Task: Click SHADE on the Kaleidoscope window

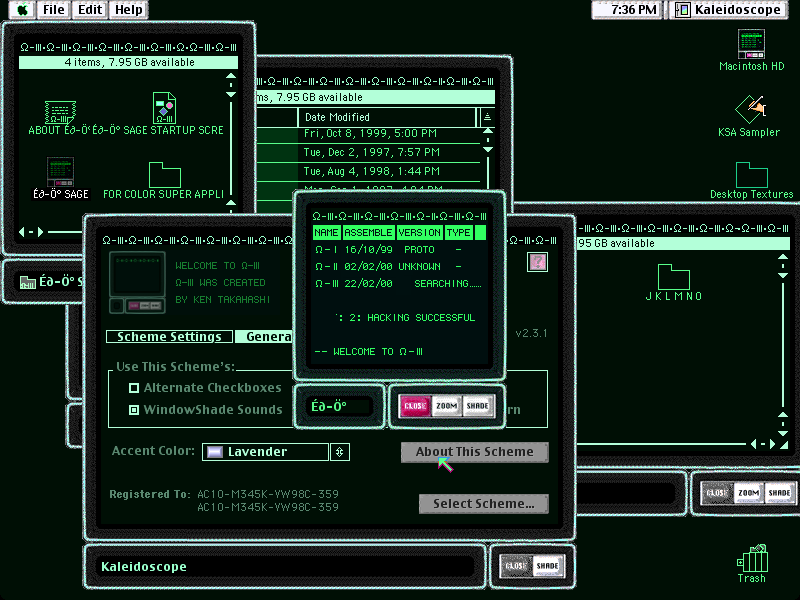Action: point(547,566)
